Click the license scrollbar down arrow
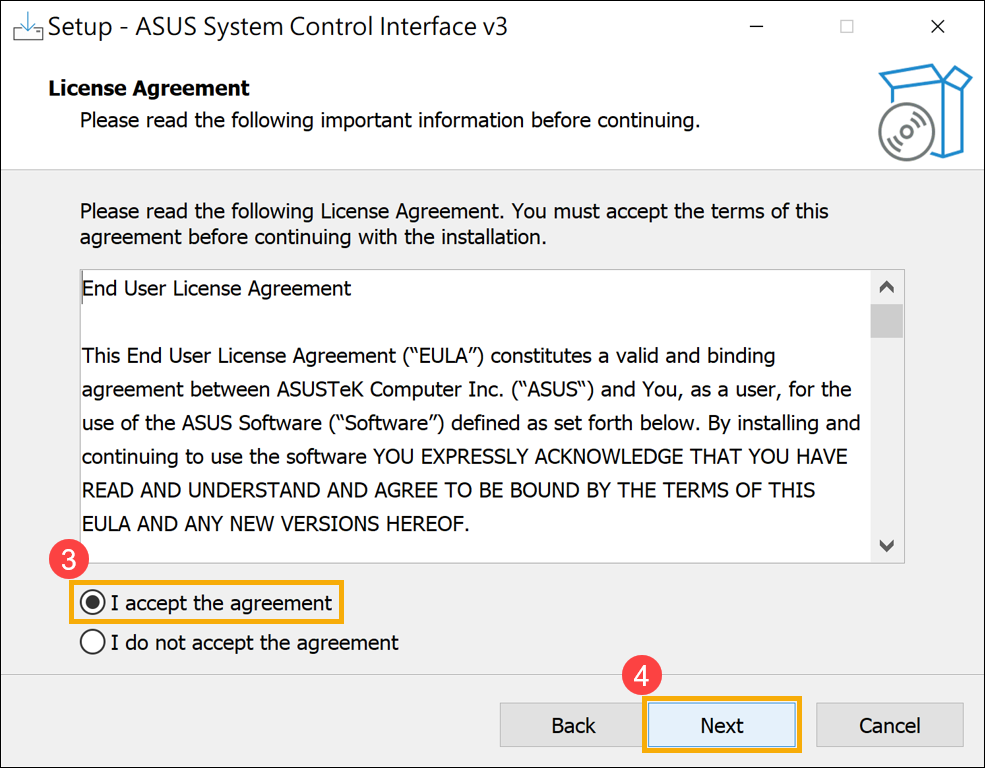The image size is (985, 768). click(886, 545)
